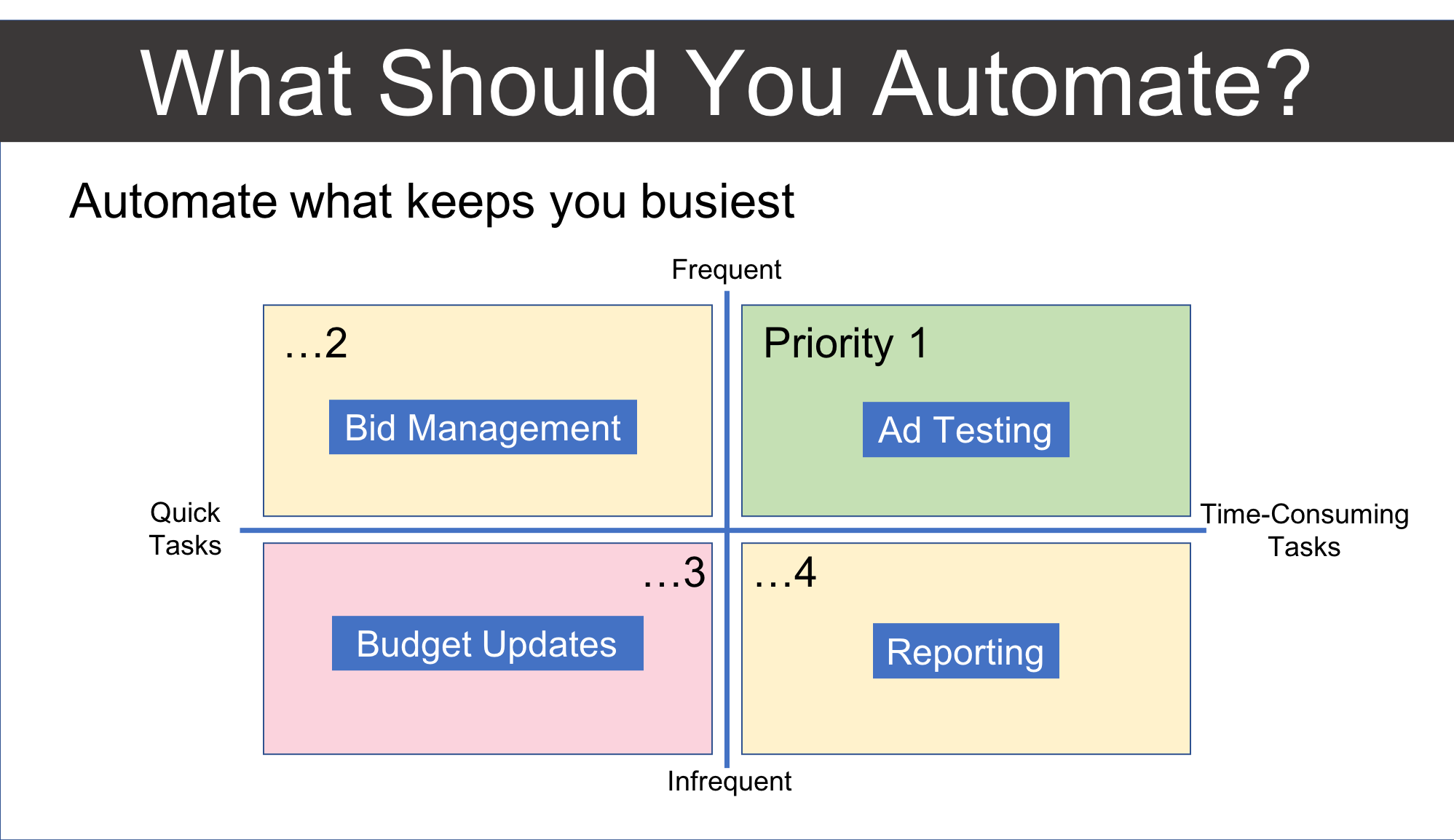Select the Budget Updates label

coord(487,643)
